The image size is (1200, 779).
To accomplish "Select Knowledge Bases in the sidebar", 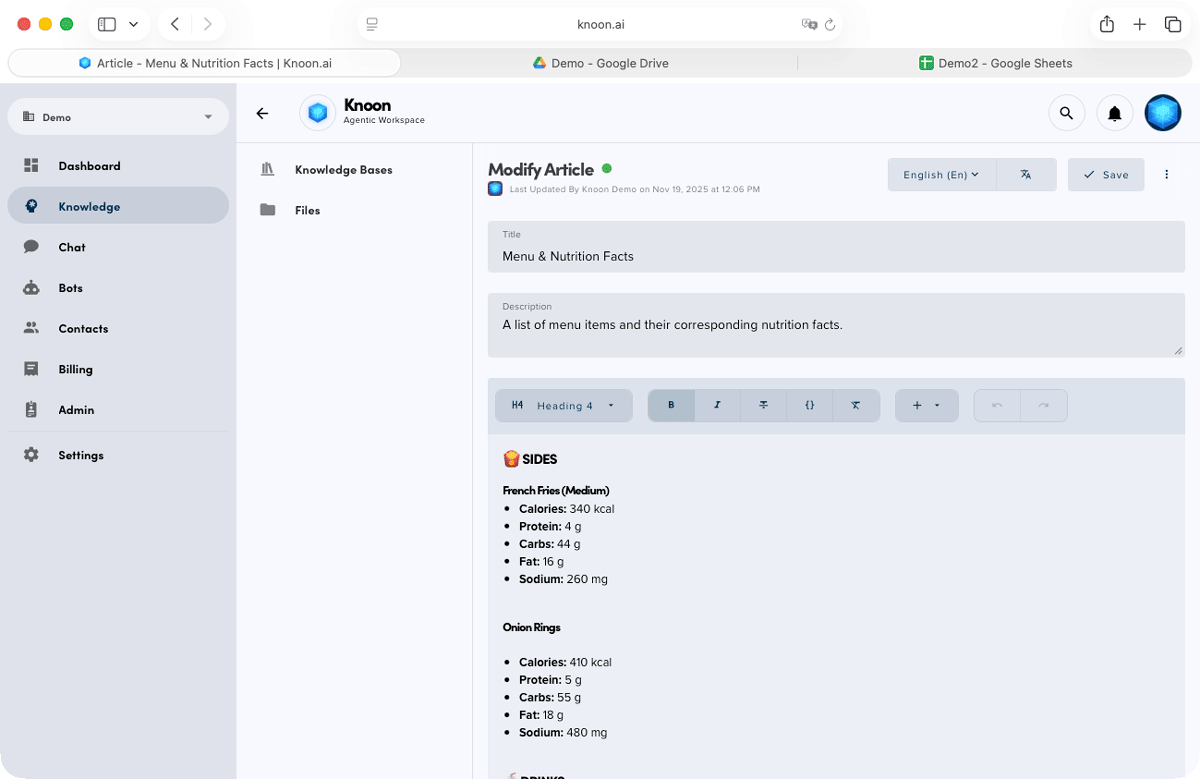I will coord(343,170).
